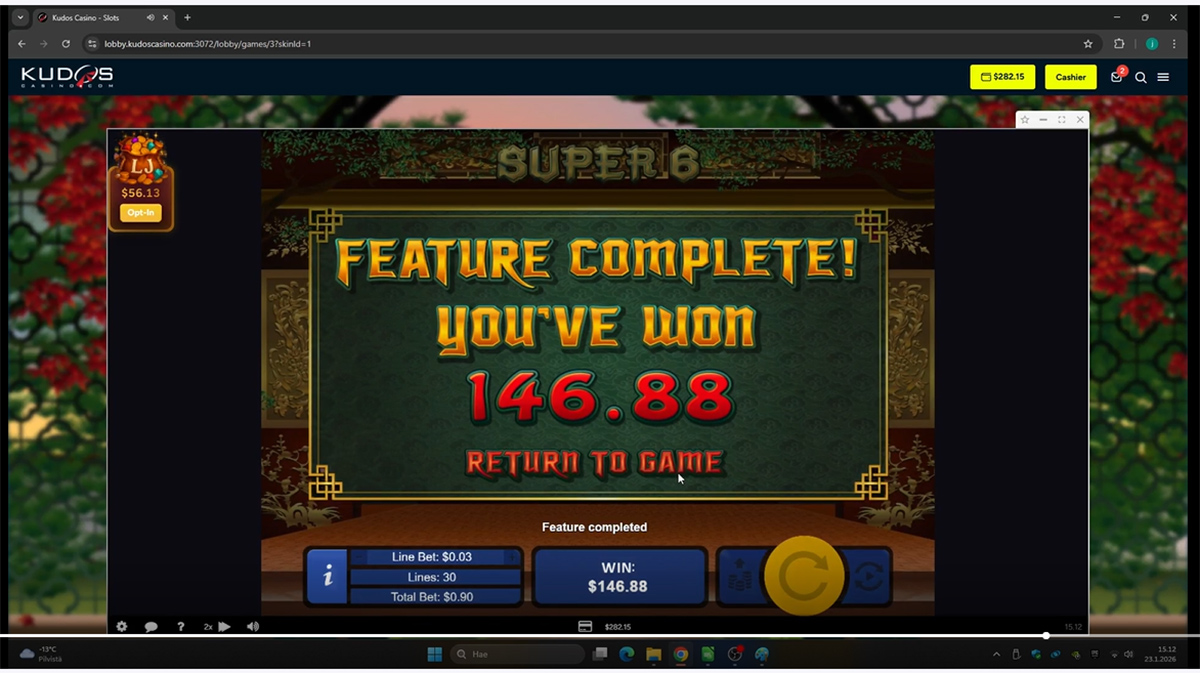Toggle 2x fast play speed
The width and height of the screenshot is (1200, 673).
217,627
